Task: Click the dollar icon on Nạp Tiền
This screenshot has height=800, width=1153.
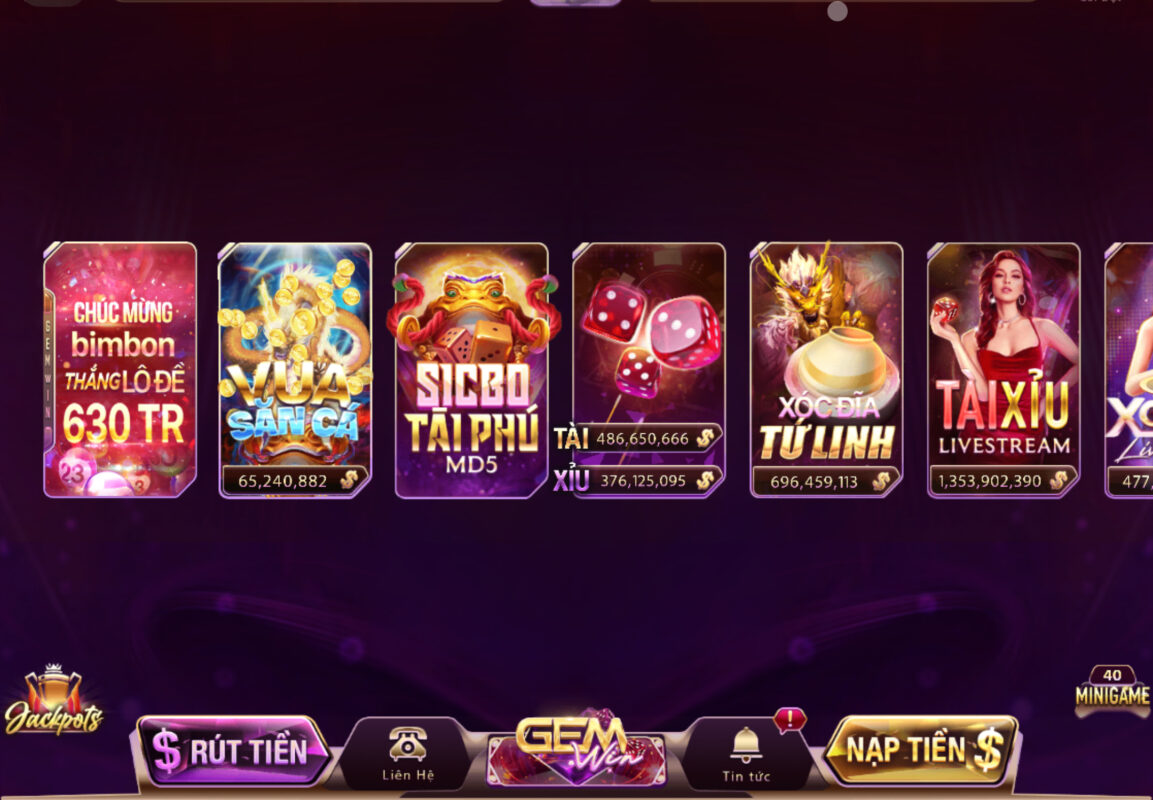Action: (987, 751)
